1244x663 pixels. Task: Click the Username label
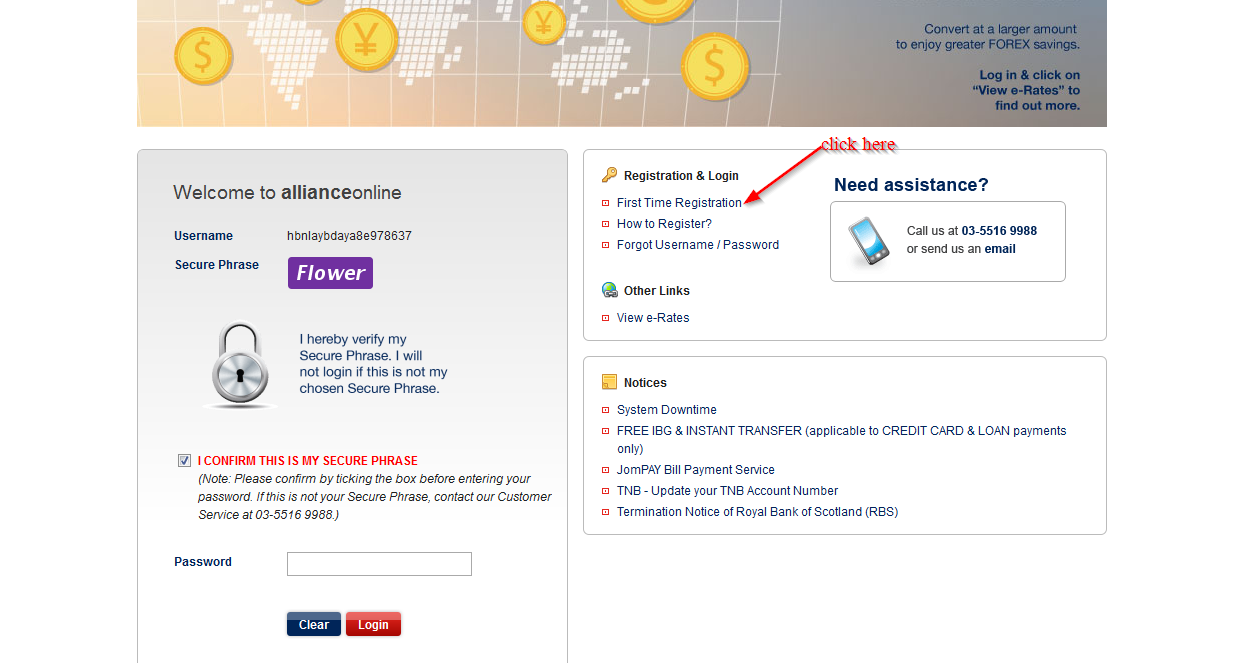[203, 236]
